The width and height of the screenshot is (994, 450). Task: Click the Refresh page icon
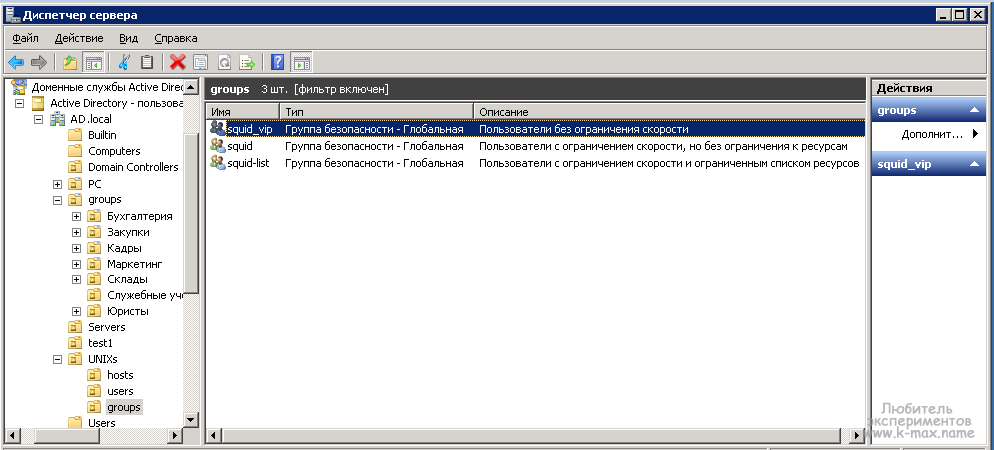click(x=224, y=62)
